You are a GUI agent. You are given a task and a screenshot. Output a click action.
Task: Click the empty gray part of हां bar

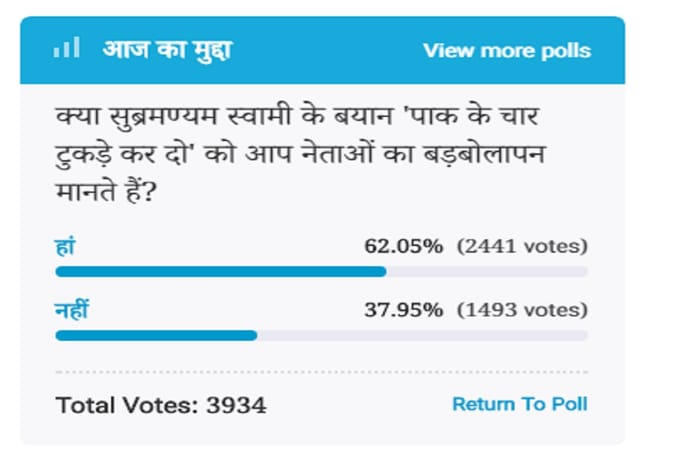coord(487,271)
